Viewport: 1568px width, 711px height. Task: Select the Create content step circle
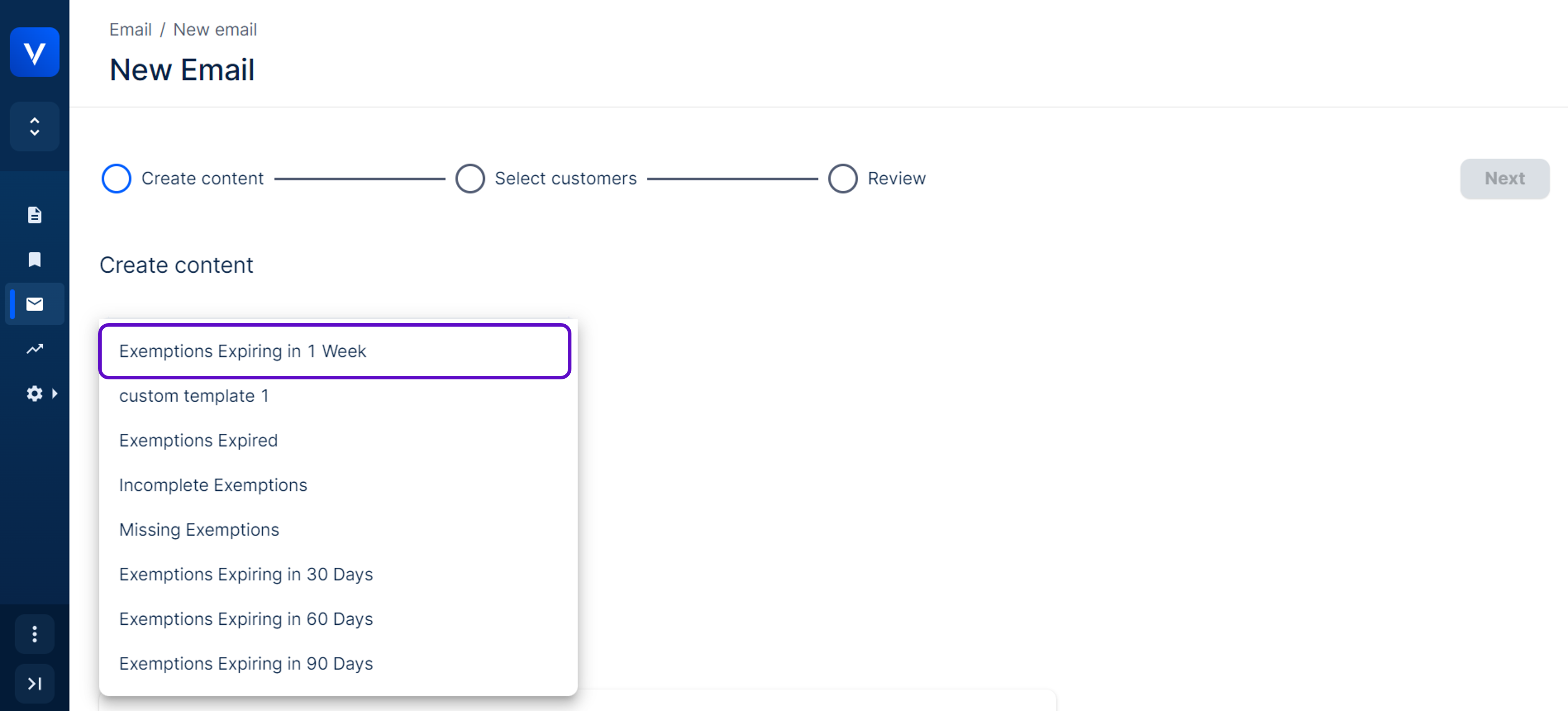[x=116, y=178]
